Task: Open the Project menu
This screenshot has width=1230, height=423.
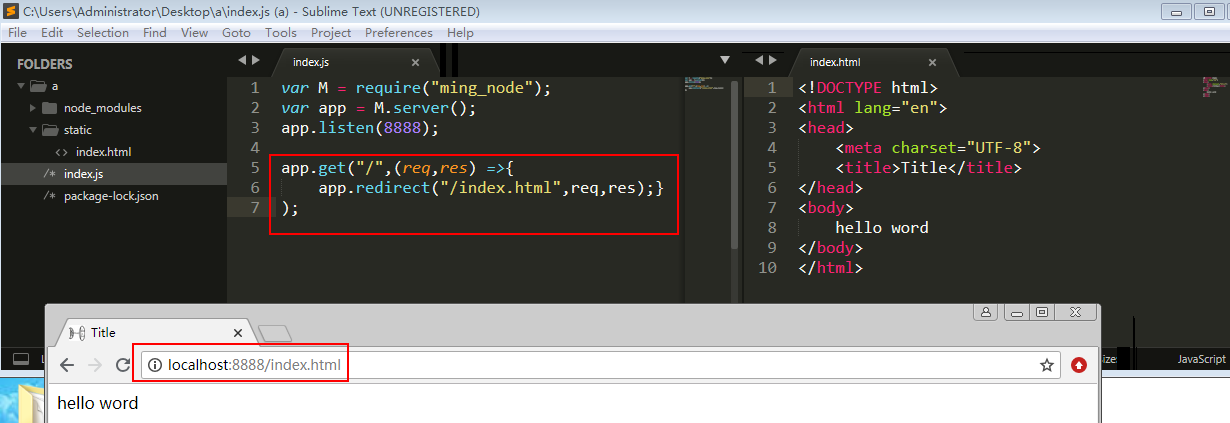Action: point(331,32)
